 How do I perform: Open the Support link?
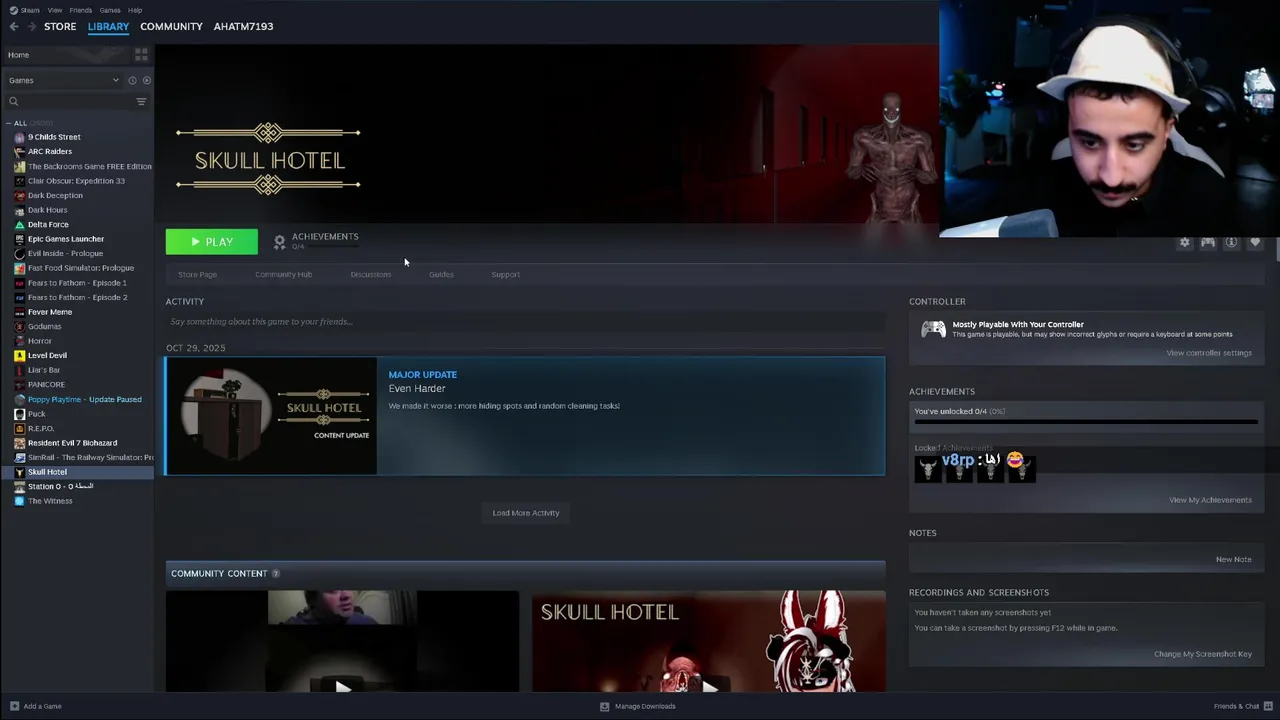505,274
